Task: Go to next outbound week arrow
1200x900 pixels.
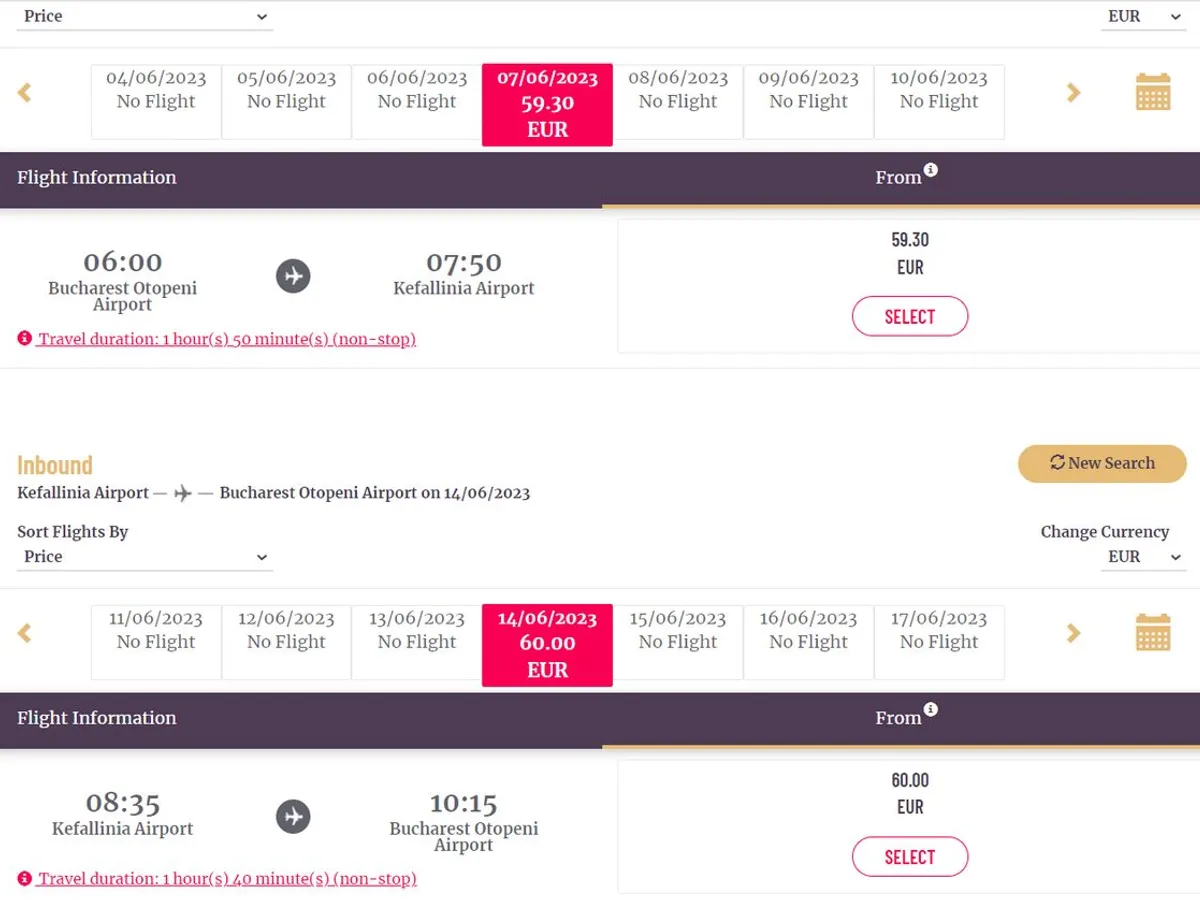Action: 1074,93
